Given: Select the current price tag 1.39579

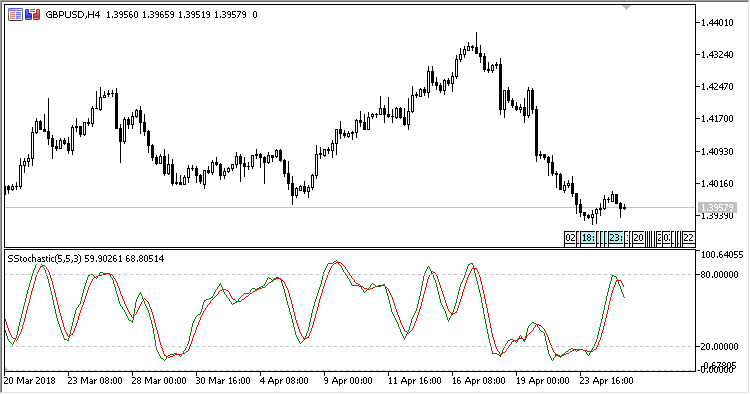Looking at the screenshot, I should click(x=717, y=208).
